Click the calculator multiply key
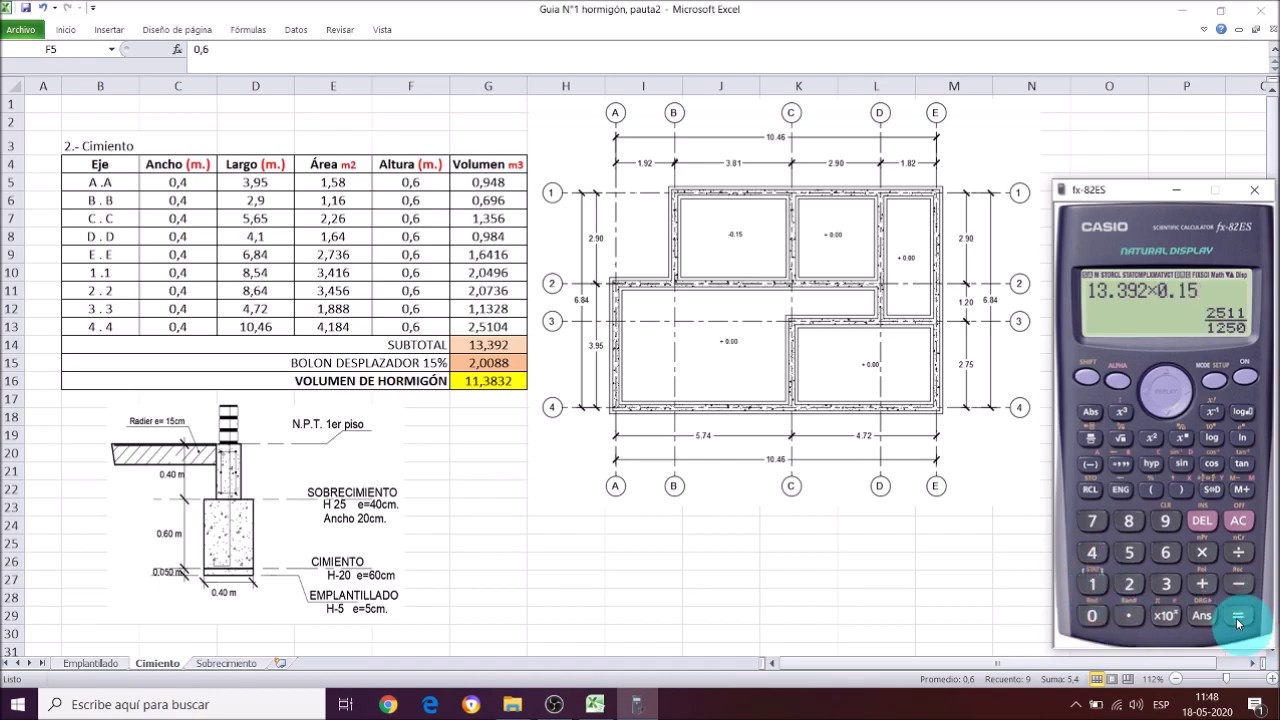This screenshot has height=720, width=1280. [x=1202, y=552]
